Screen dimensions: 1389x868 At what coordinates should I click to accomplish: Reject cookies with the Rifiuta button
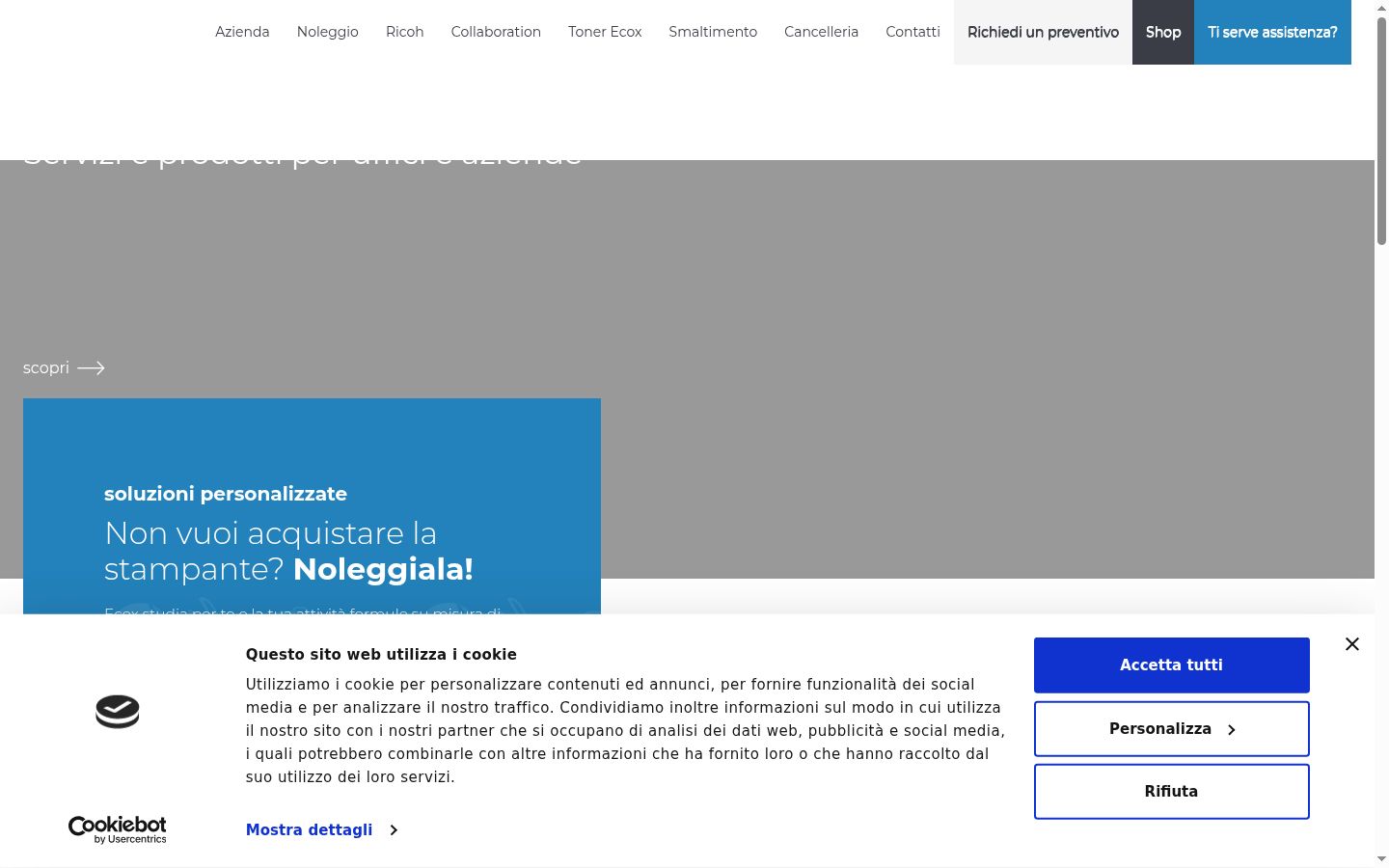point(1171,792)
